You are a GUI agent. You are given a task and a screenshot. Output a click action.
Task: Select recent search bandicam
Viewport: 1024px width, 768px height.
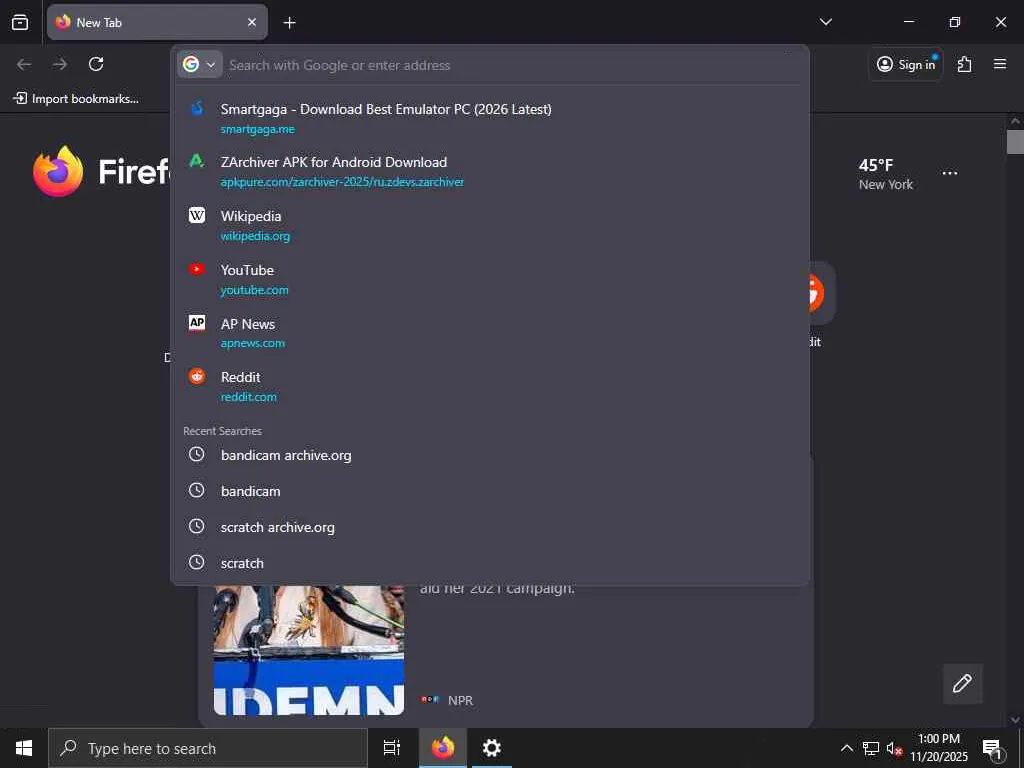pyautogui.click(x=490, y=491)
